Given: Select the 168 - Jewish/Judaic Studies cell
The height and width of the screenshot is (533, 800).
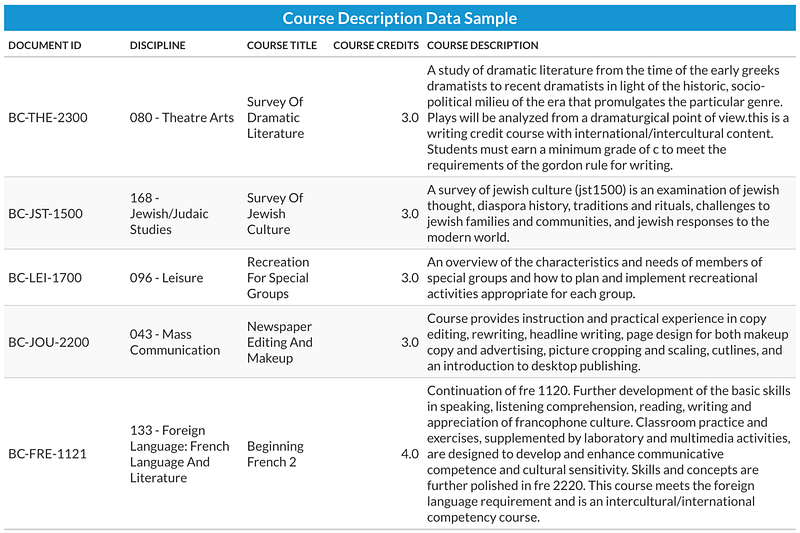Looking at the screenshot, I should [169, 214].
